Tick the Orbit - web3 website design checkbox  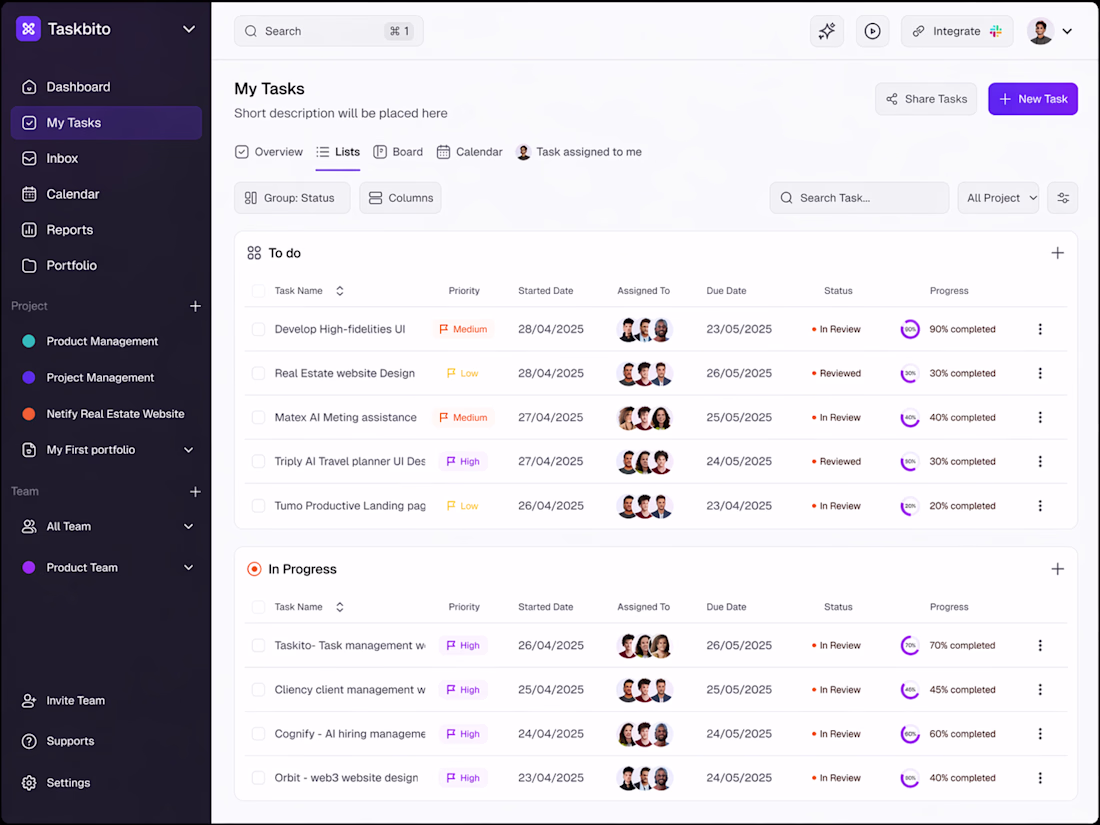click(x=258, y=778)
